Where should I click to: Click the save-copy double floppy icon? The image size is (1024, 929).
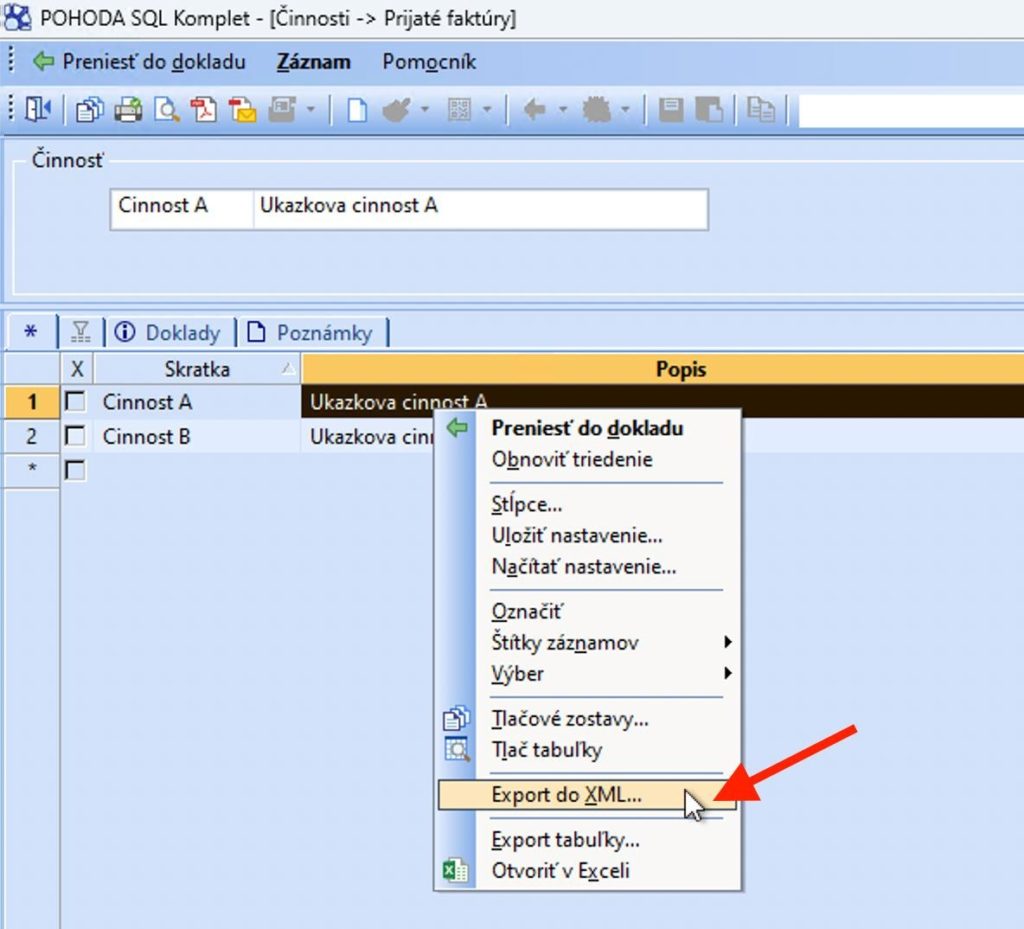pos(709,110)
